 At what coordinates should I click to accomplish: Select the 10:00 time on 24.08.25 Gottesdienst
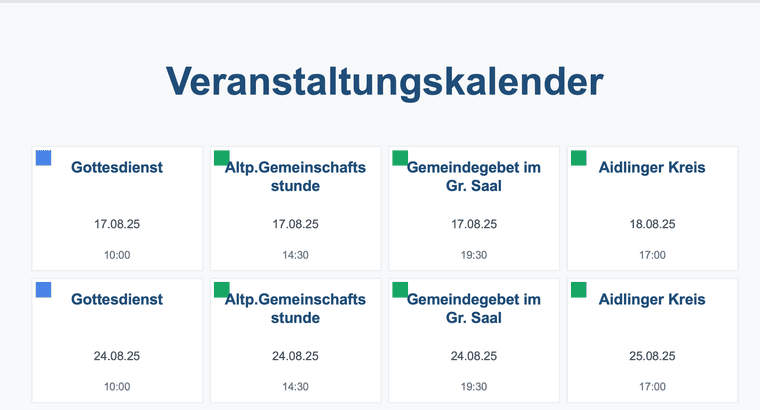pyautogui.click(x=117, y=387)
